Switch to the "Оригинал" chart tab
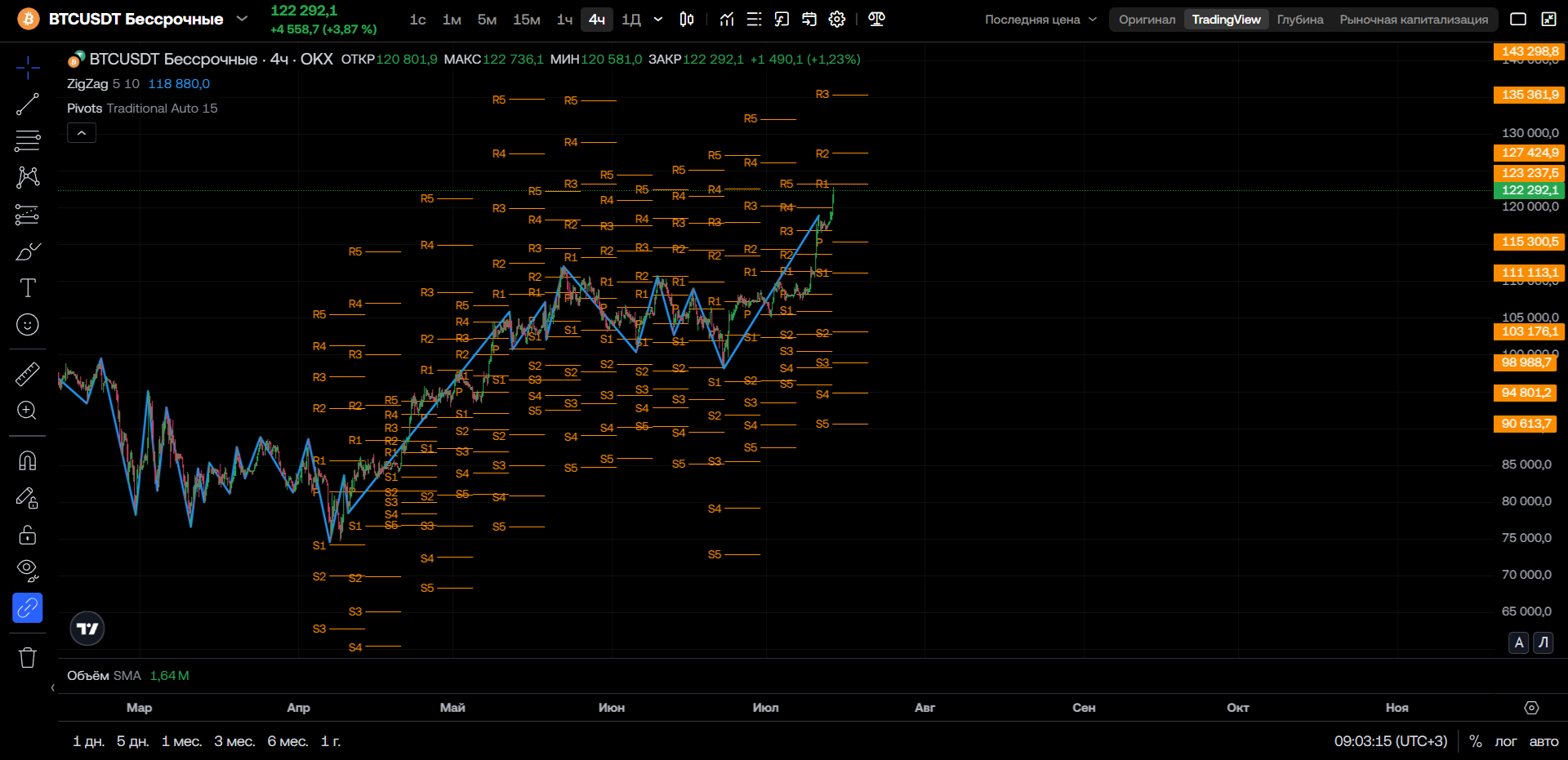Screen dimensions: 1568x760 [1147, 20]
